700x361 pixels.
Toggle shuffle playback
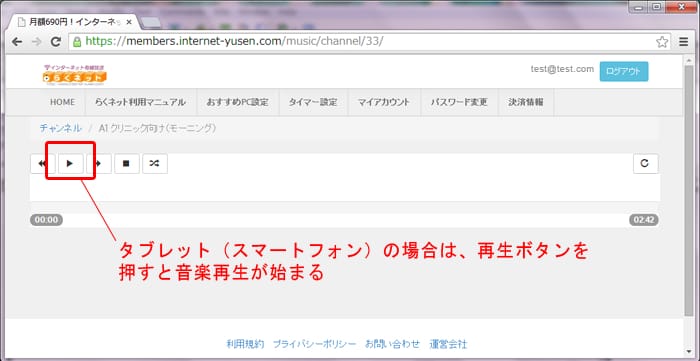(155, 164)
